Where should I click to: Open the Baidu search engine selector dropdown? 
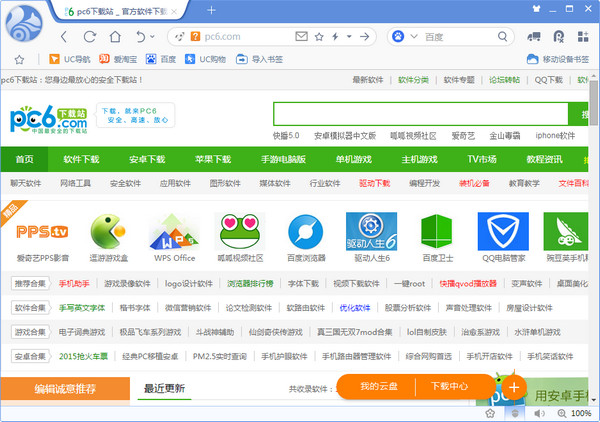click(414, 37)
